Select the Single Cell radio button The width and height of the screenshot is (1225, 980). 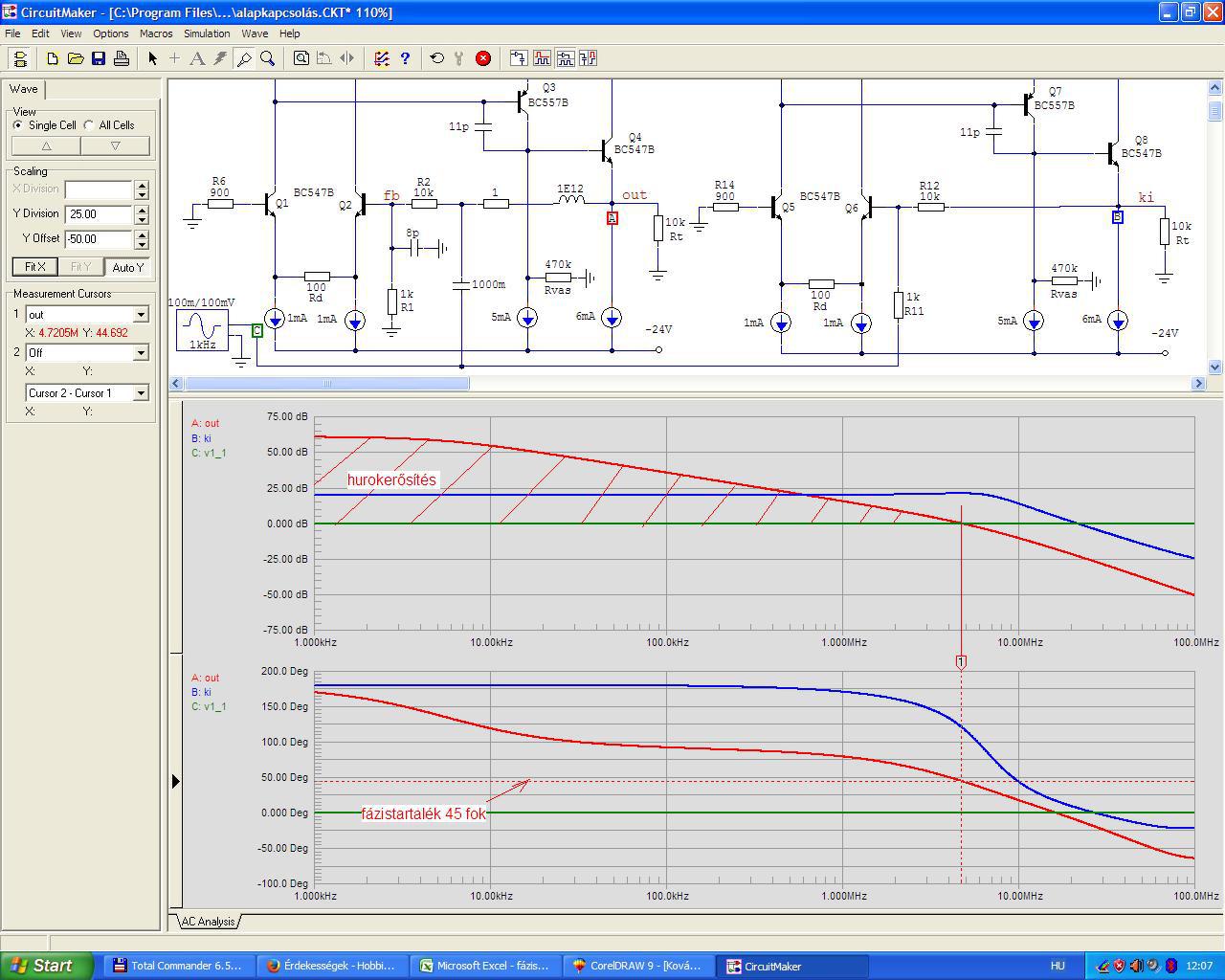pyautogui.click(x=18, y=125)
